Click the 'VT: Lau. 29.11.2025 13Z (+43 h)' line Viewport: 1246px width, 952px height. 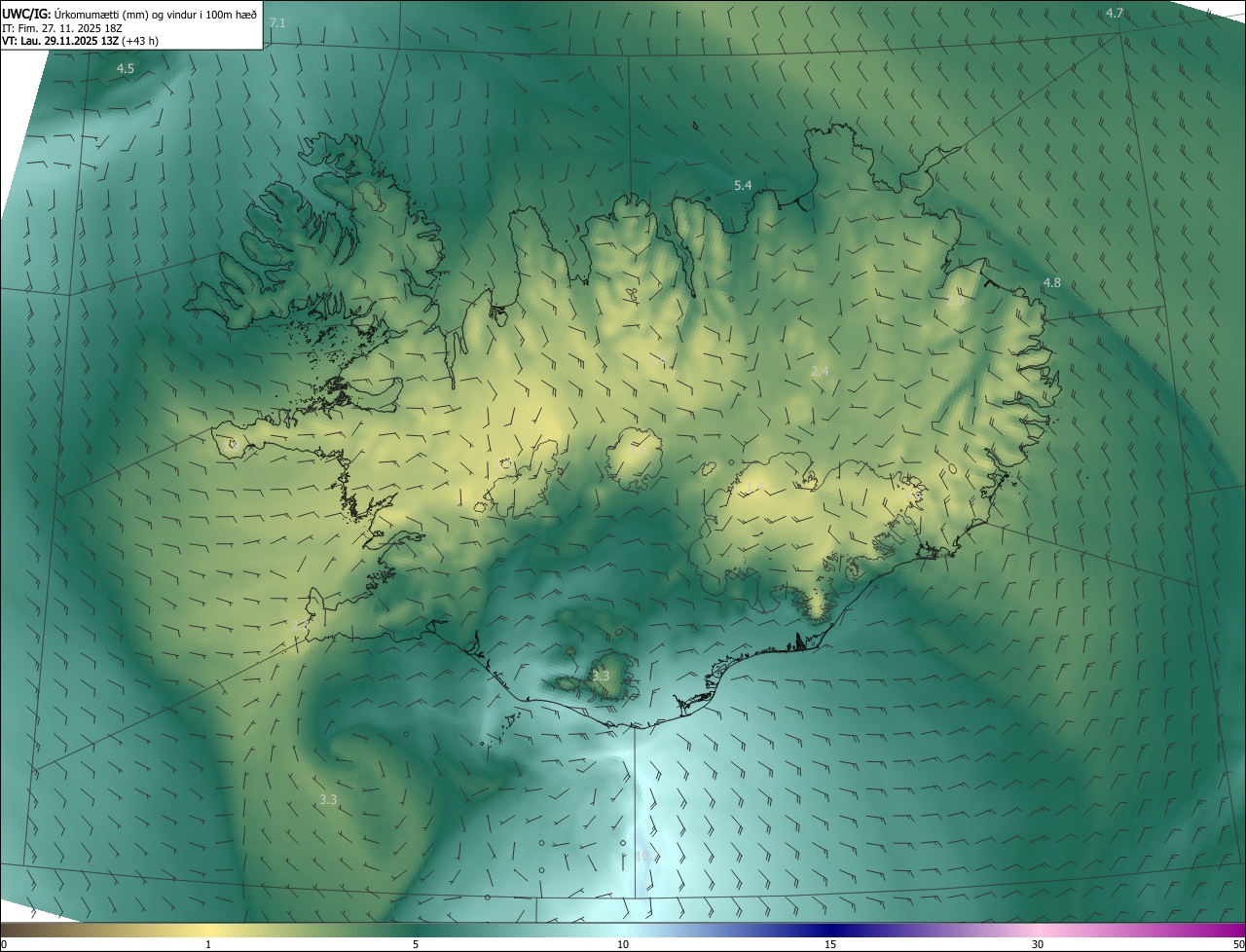coord(80,41)
